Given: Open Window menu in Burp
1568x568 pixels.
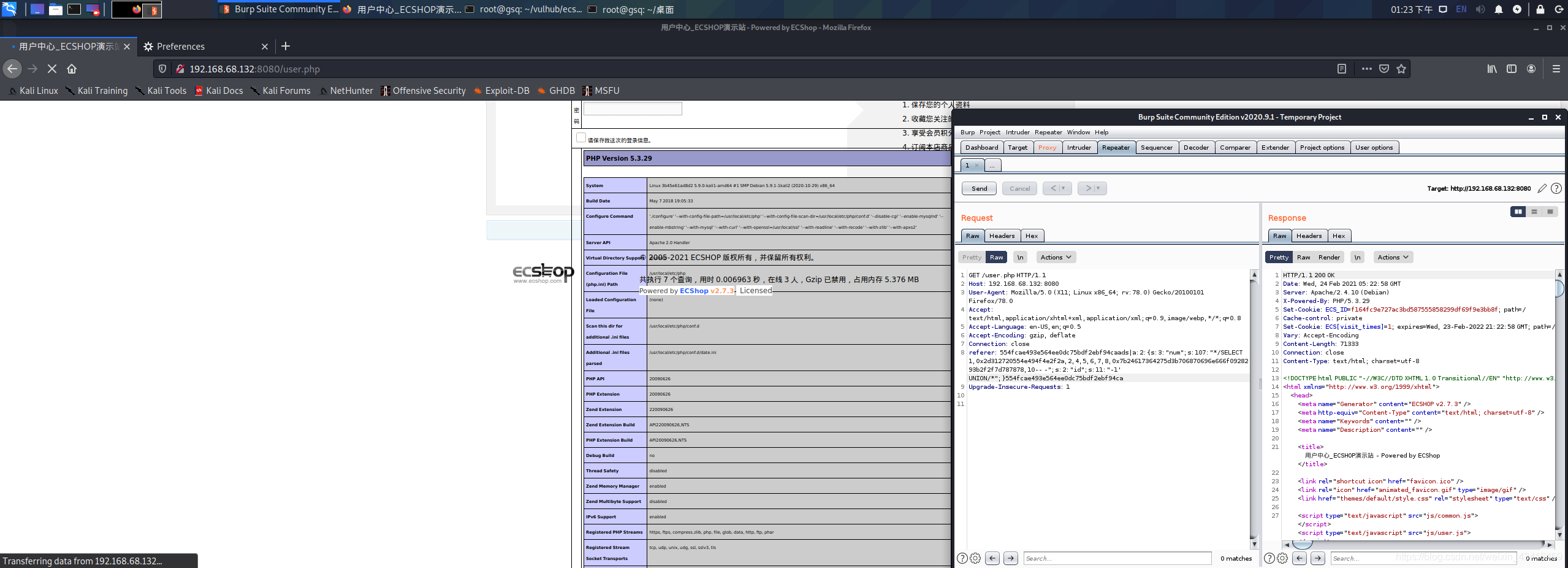Looking at the screenshot, I should (1078, 132).
